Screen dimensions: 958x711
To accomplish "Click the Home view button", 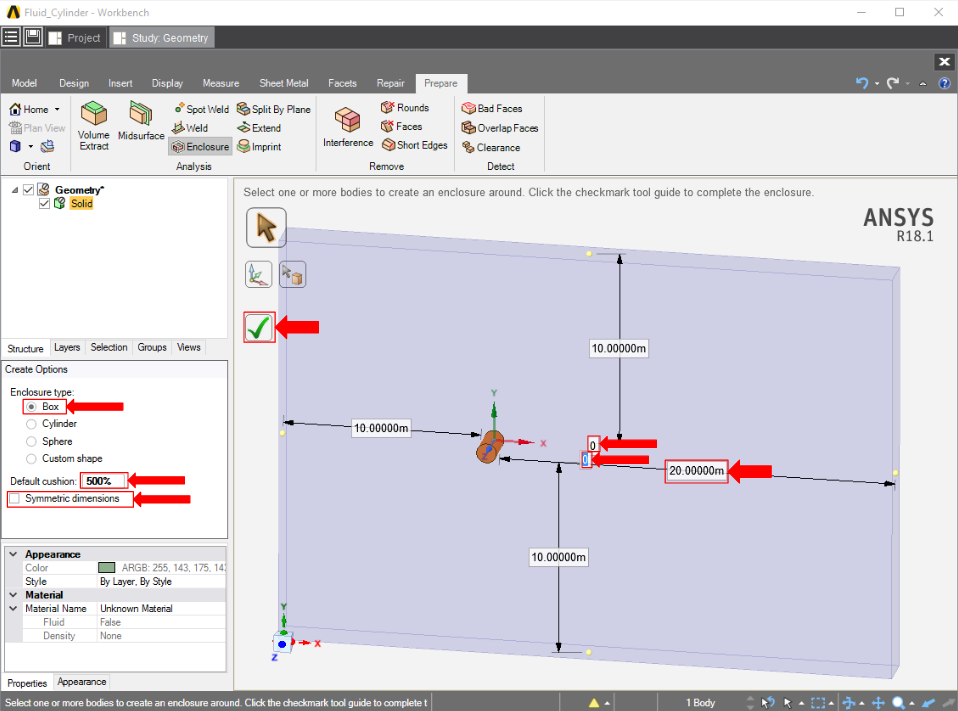I will [x=29, y=109].
